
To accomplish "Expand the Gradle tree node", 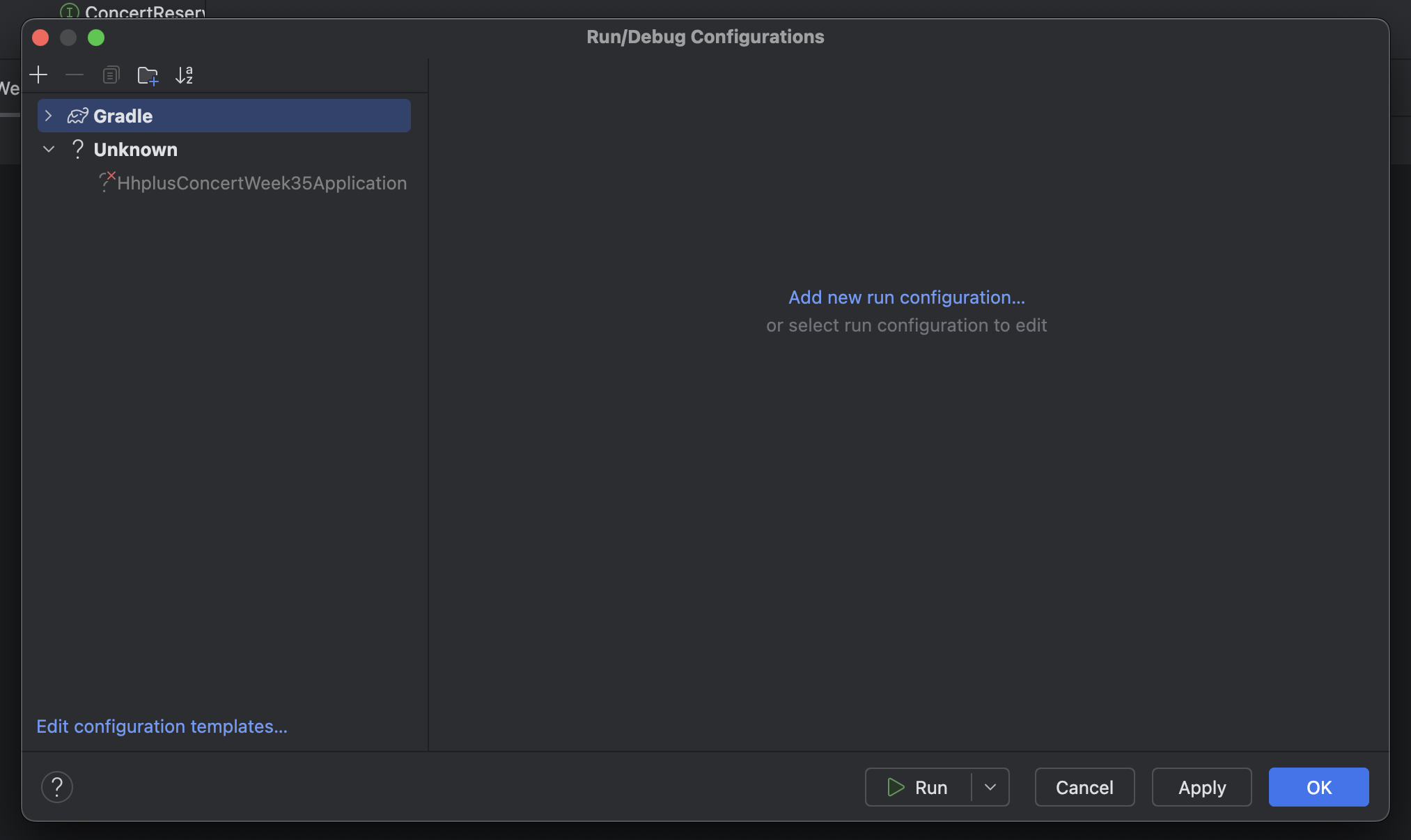I will [x=48, y=116].
